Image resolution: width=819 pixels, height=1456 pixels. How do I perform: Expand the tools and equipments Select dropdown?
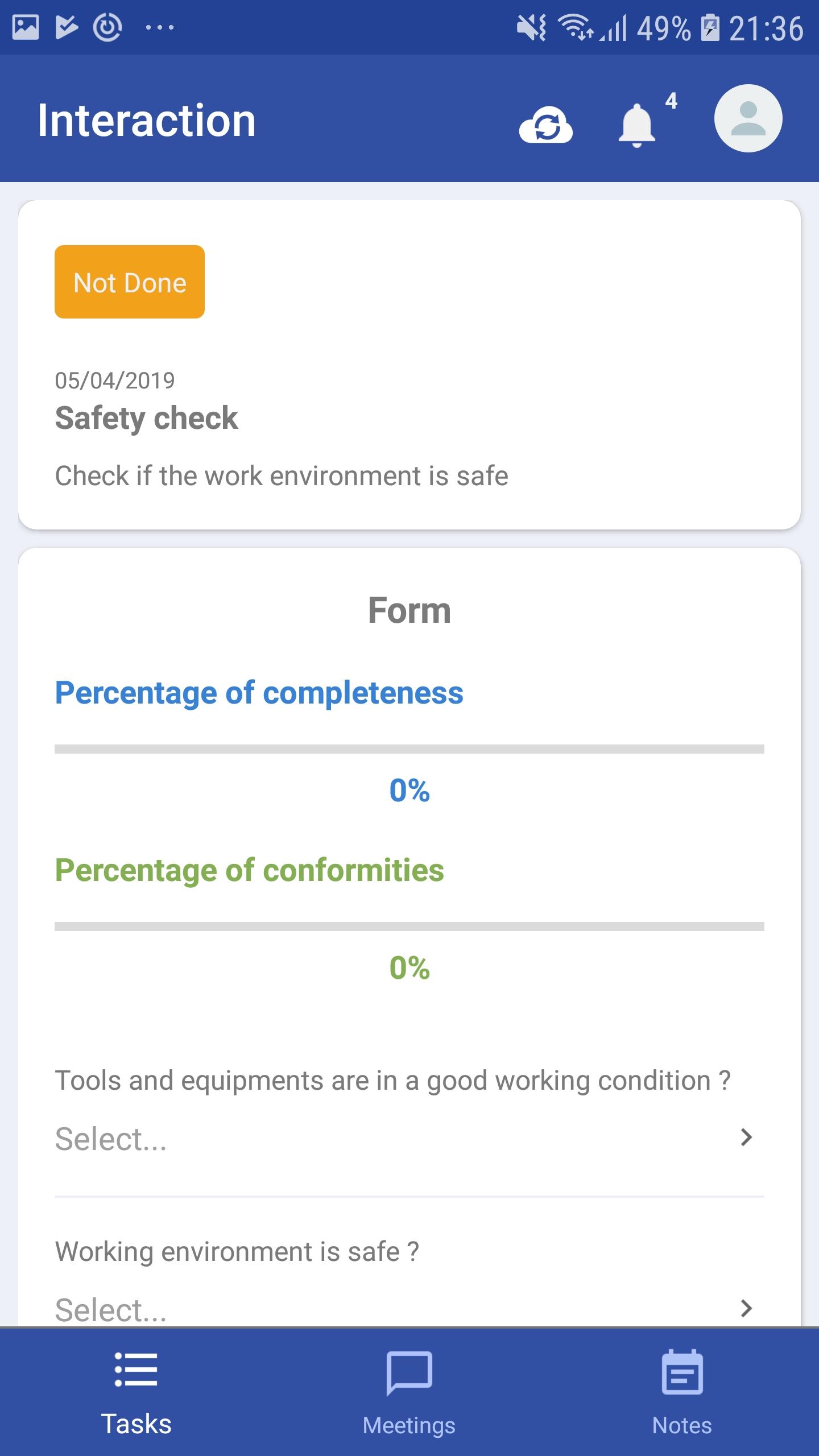click(409, 1138)
